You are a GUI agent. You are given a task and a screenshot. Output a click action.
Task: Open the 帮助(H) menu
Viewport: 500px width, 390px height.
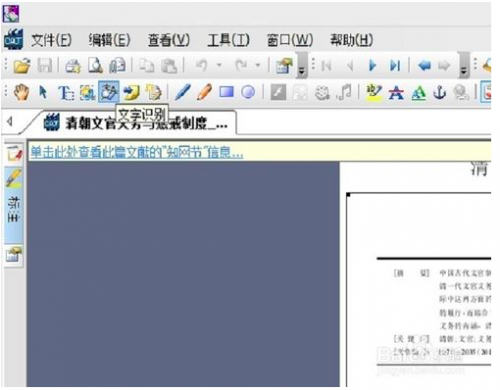[x=351, y=40]
